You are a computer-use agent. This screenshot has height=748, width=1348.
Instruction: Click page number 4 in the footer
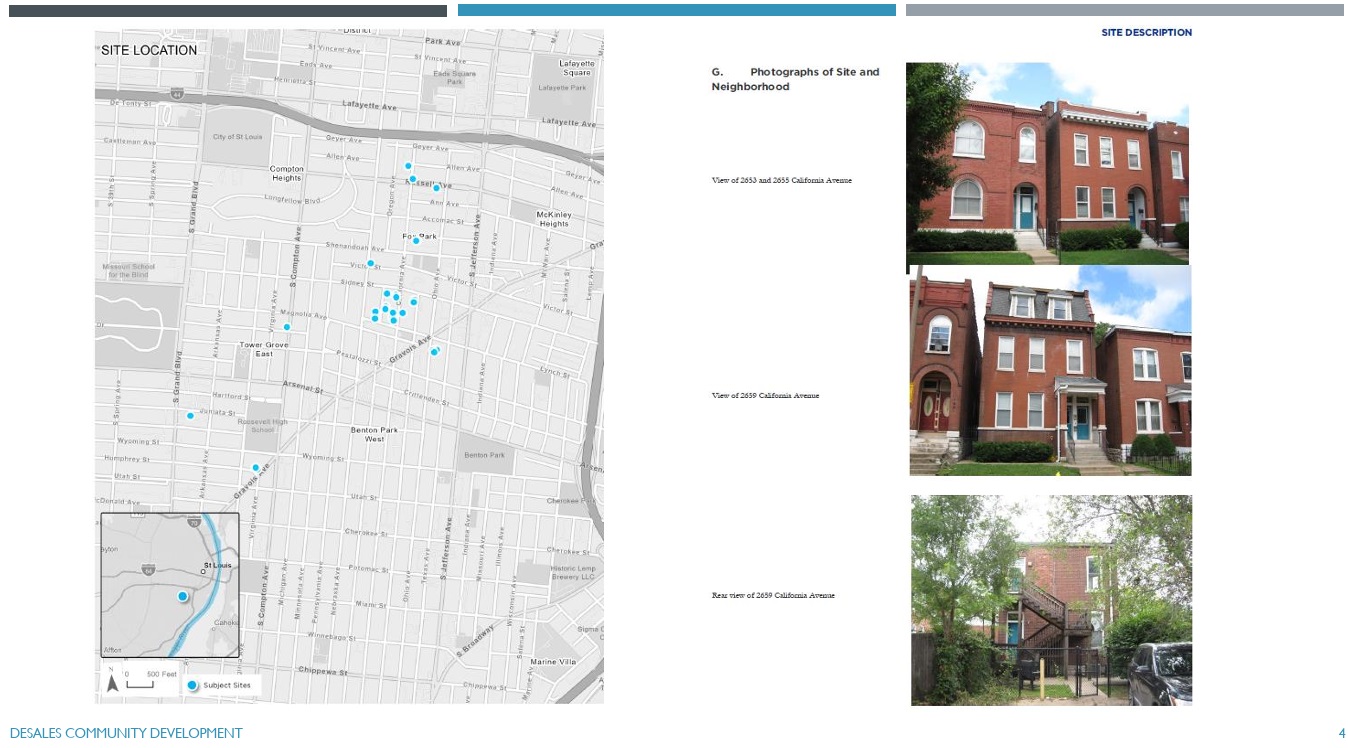click(1340, 733)
